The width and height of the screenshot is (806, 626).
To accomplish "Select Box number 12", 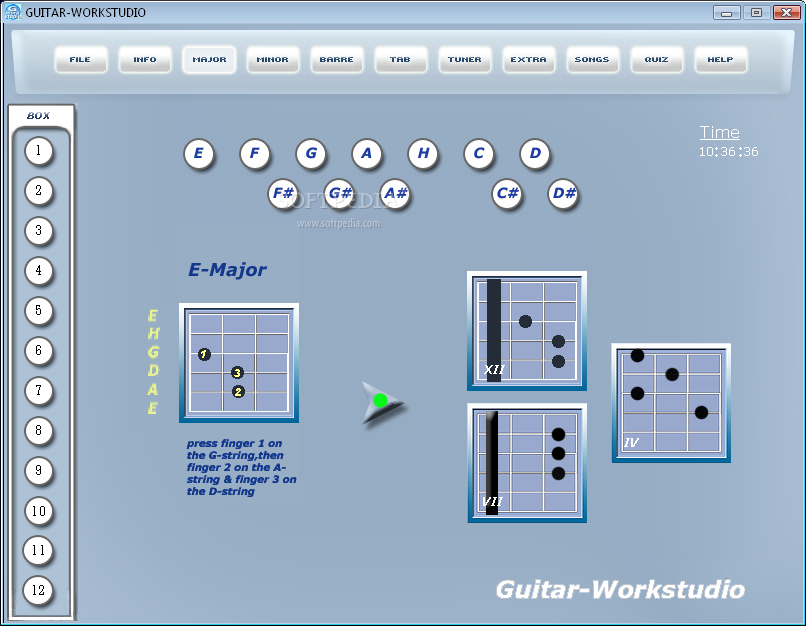I will [x=39, y=591].
